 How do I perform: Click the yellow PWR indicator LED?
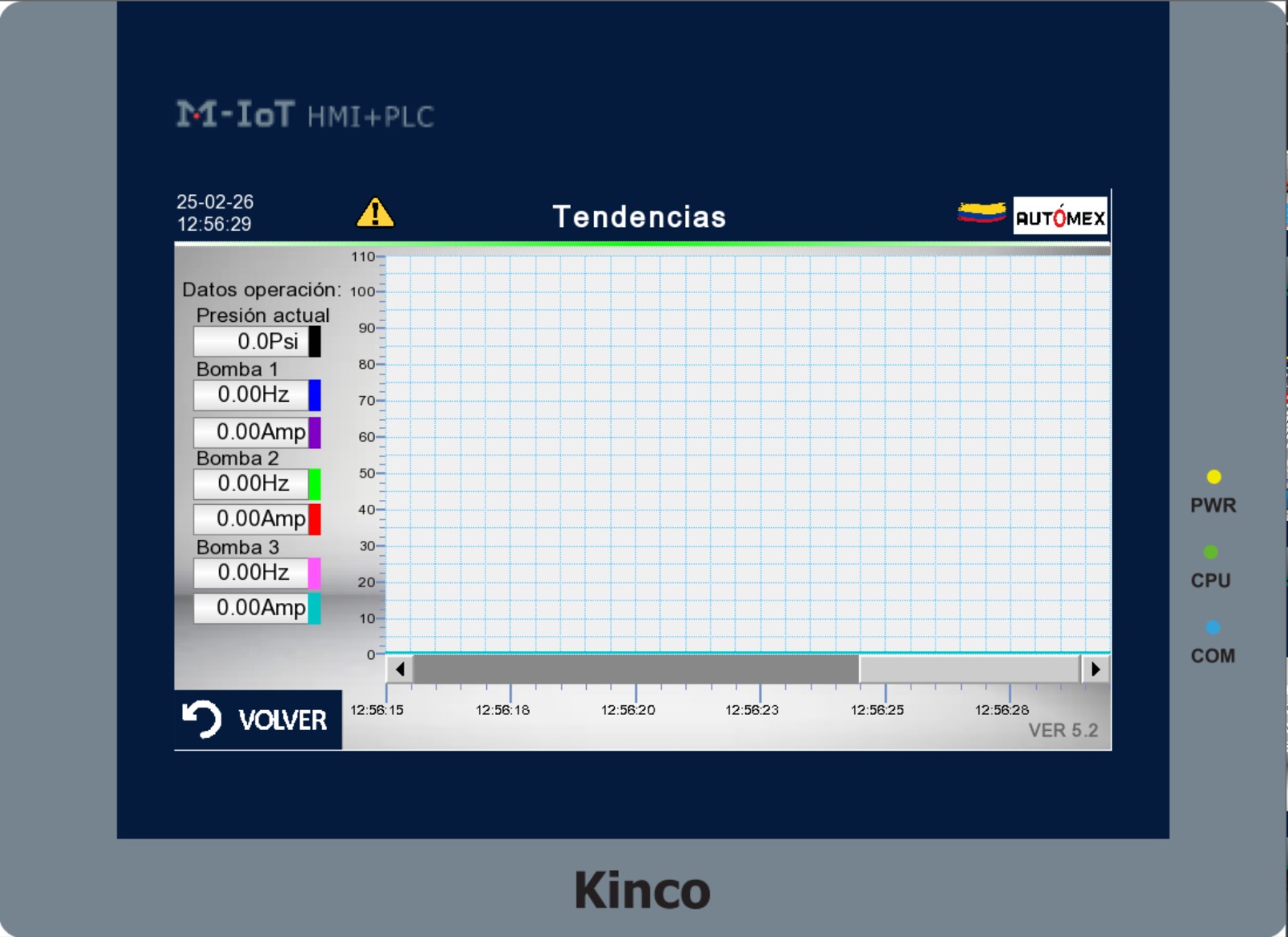(x=1214, y=477)
